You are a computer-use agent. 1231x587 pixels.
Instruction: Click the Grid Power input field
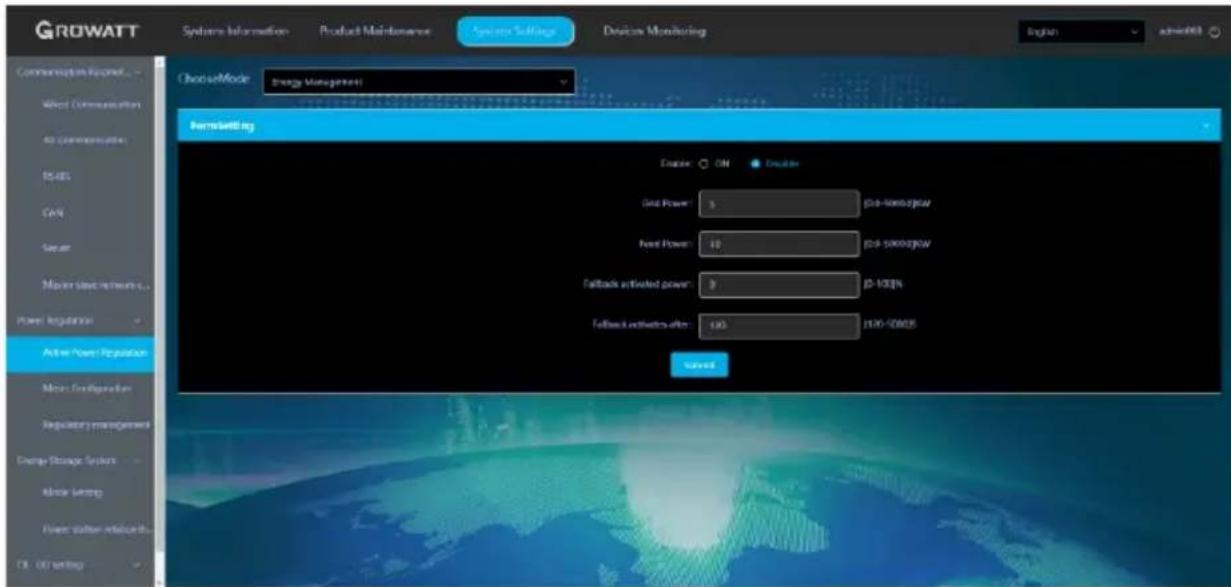[x=777, y=203]
